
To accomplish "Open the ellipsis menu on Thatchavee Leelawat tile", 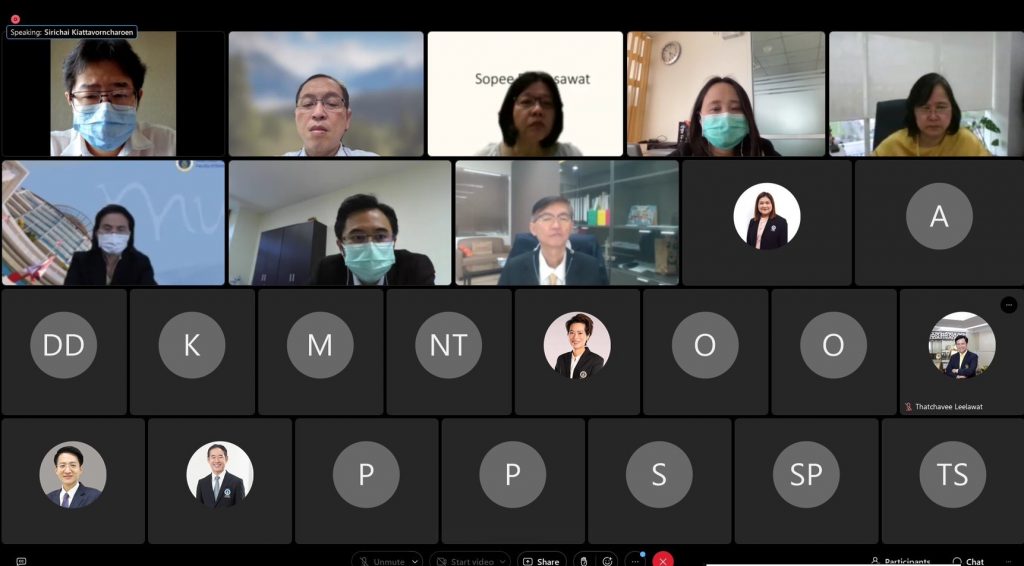I will (1009, 305).
